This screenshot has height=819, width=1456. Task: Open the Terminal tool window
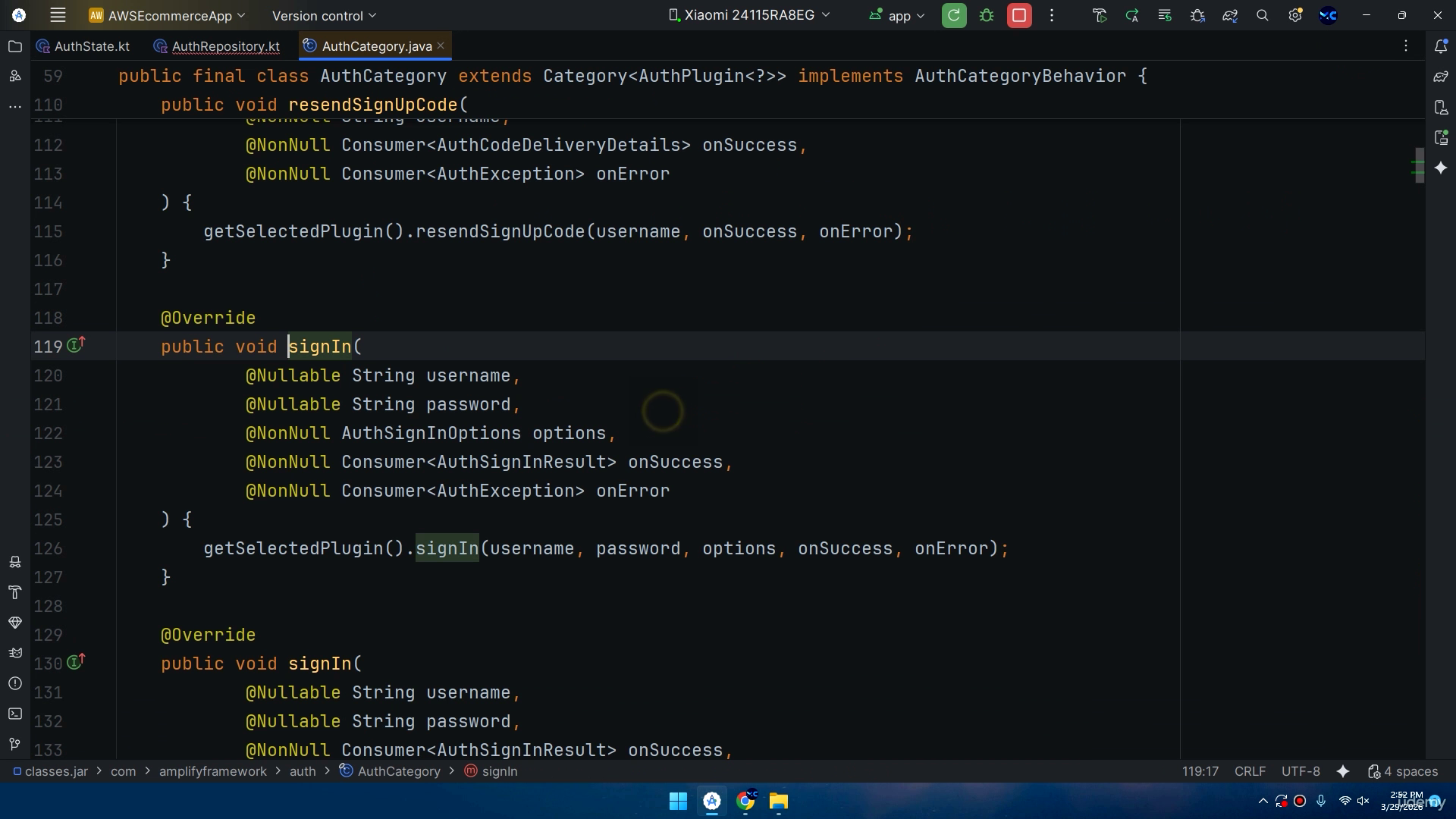pyautogui.click(x=14, y=714)
